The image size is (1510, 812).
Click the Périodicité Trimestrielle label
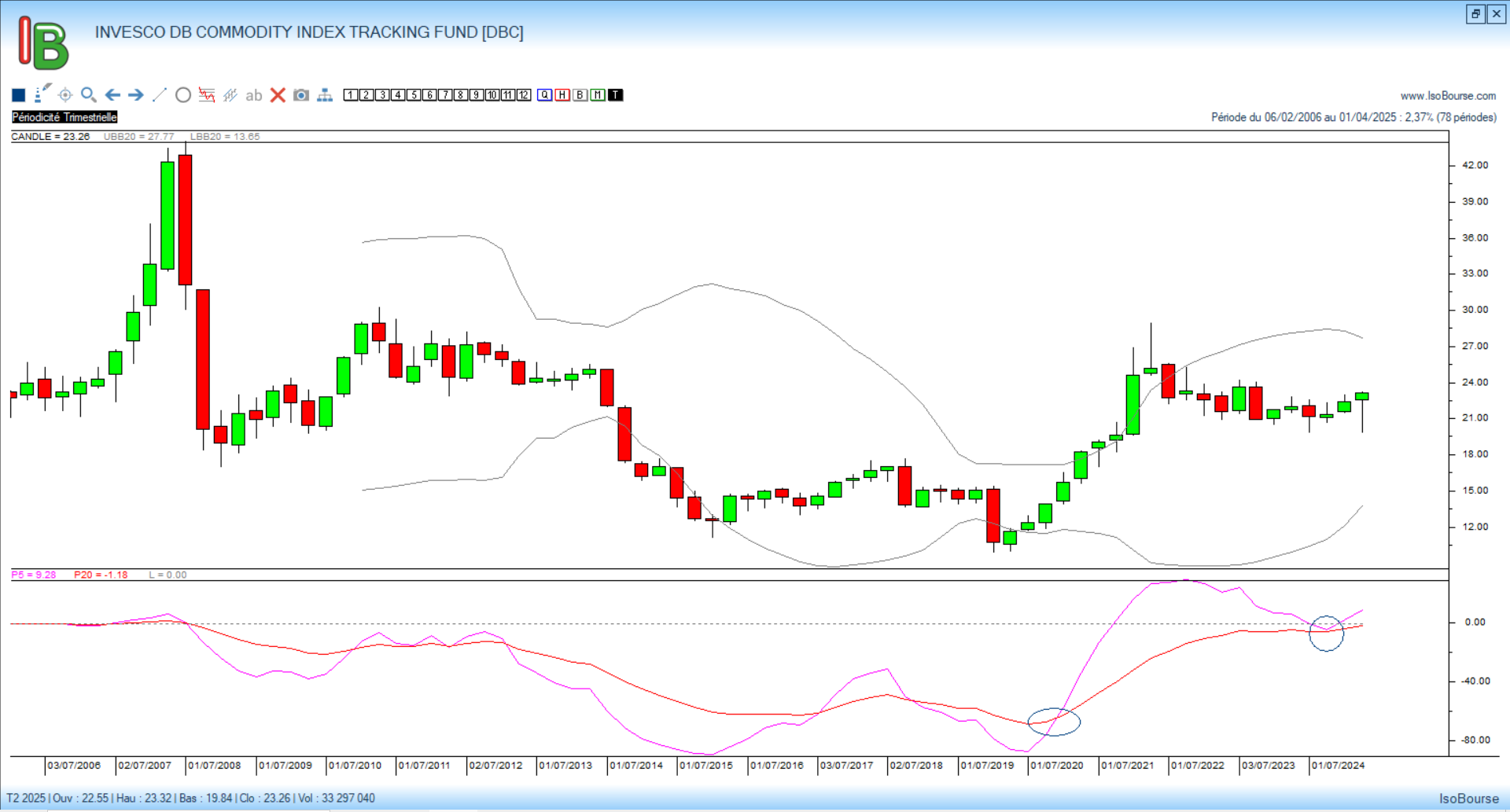pos(64,117)
